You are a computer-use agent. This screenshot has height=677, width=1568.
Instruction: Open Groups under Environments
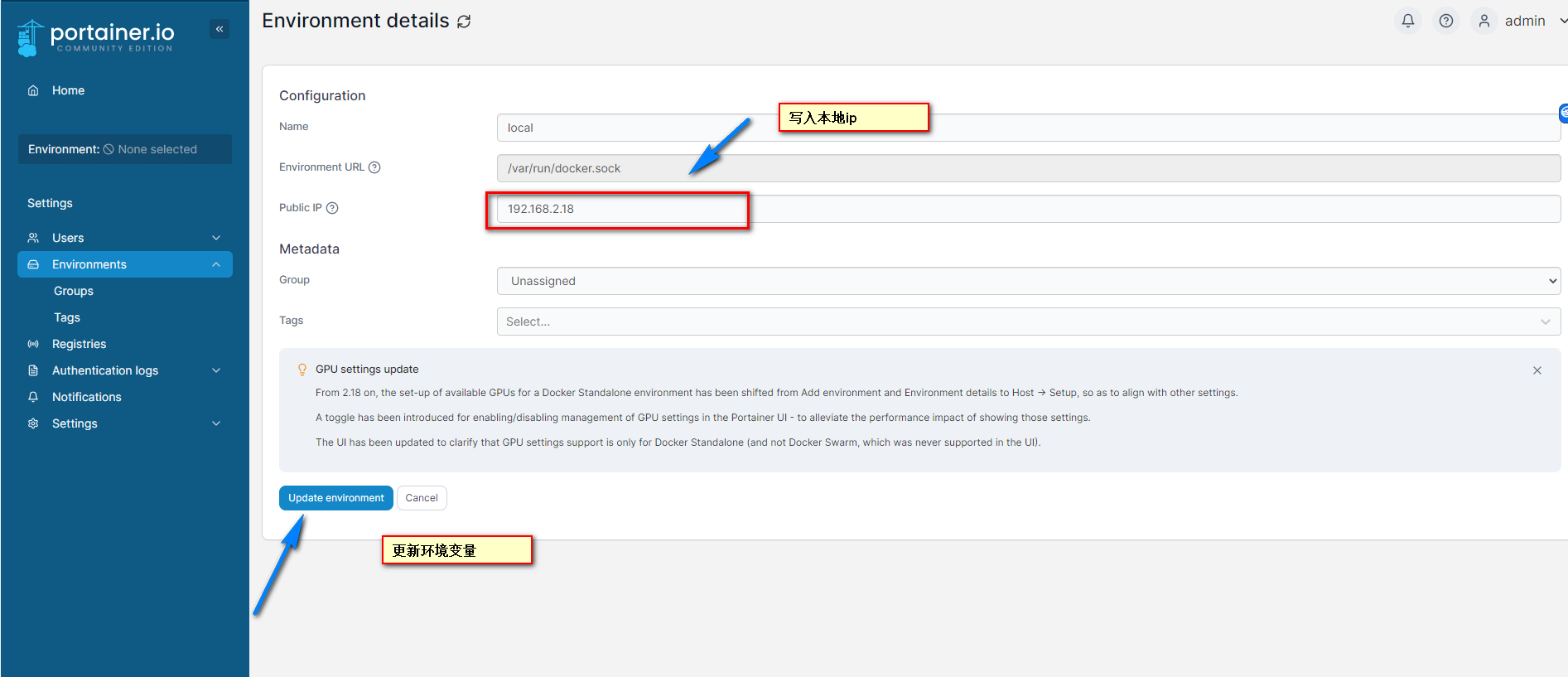click(74, 291)
